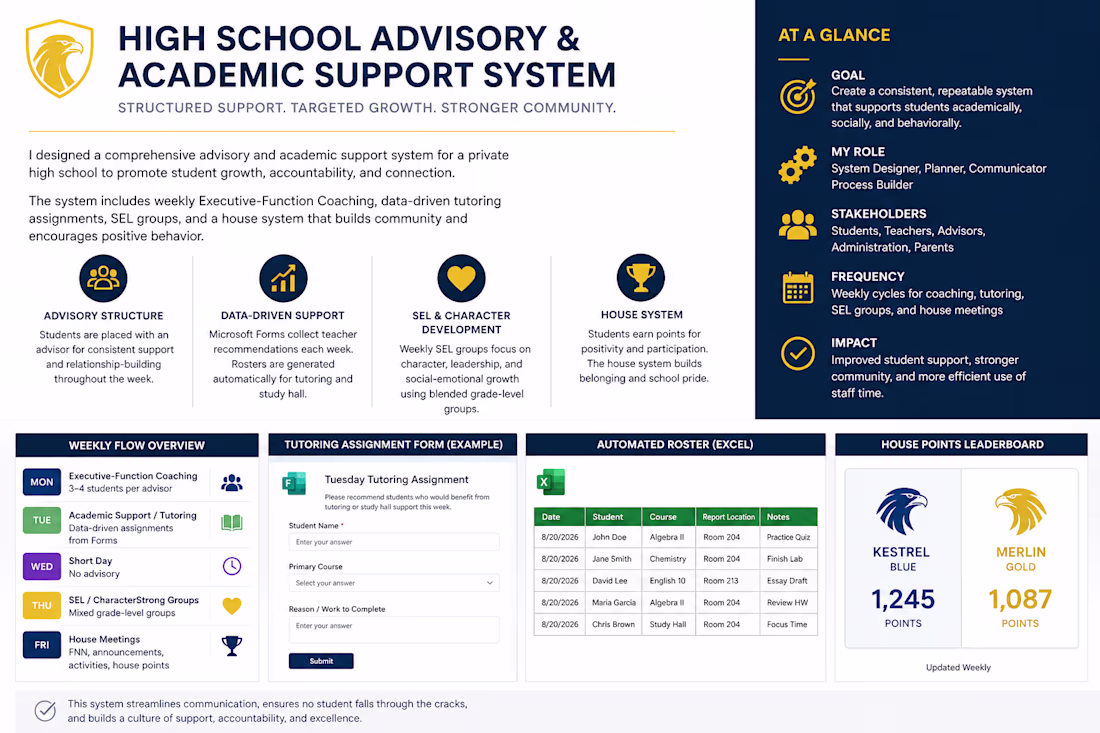Image resolution: width=1100 pixels, height=733 pixels.
Task: Click the Advisory Structure people icon
Action: click(x=103, y=278)
